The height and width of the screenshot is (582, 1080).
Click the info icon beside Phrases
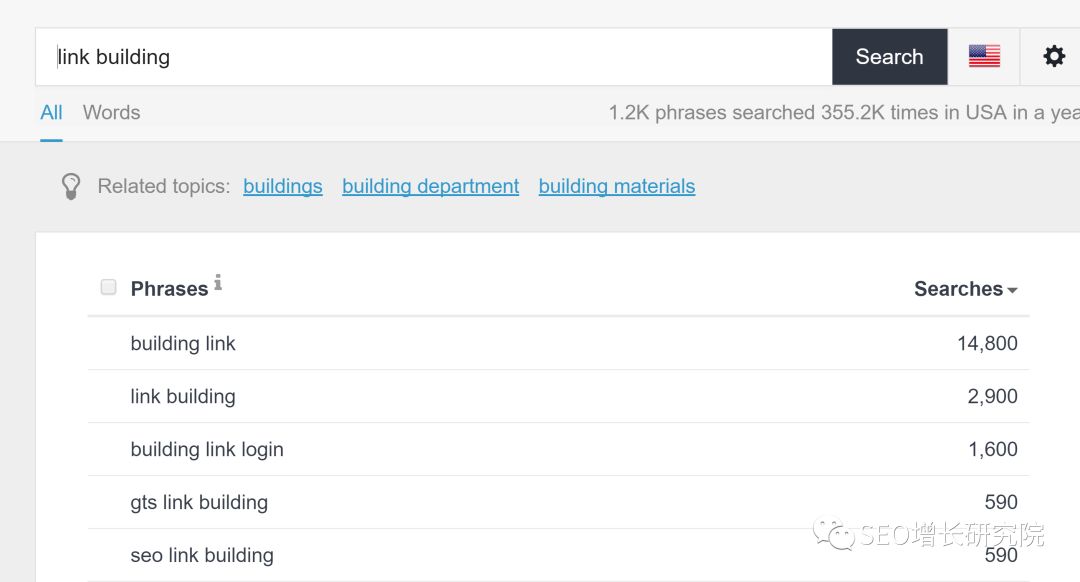pyautogui.click(x=218, y=282)
